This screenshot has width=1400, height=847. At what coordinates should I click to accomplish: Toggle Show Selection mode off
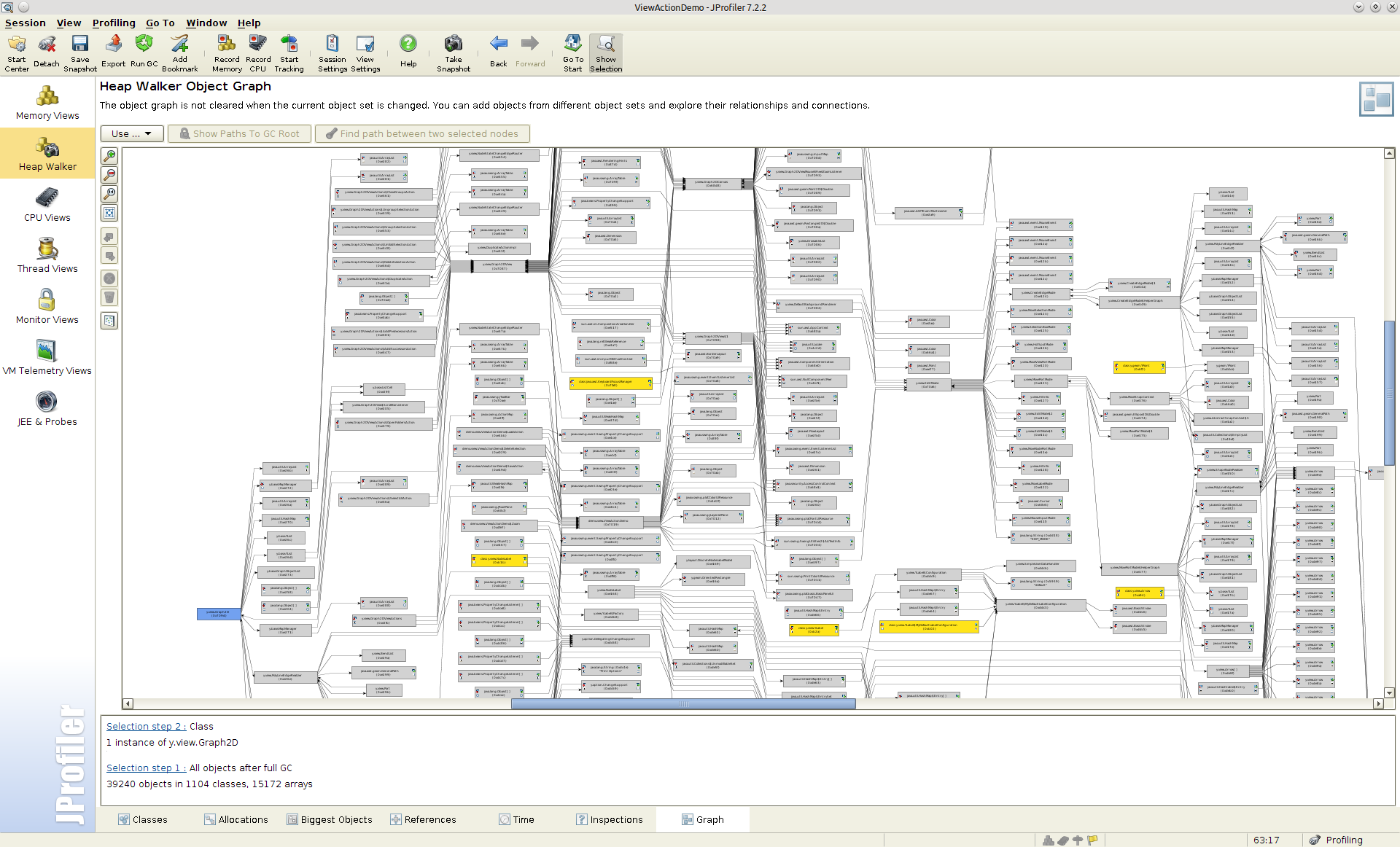(605, 51)
